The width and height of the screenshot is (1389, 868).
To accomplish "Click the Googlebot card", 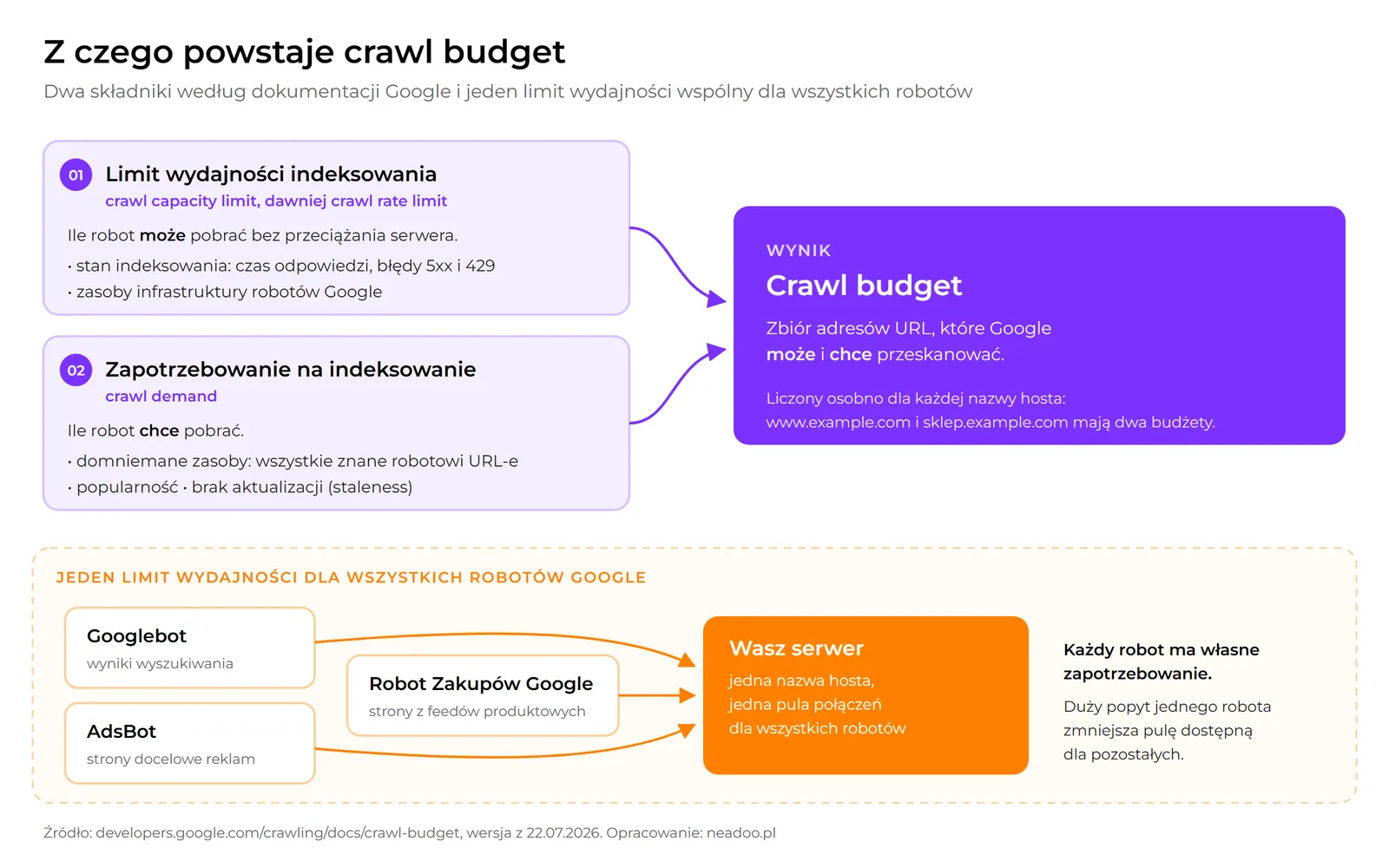I will (x=189, y=648).
